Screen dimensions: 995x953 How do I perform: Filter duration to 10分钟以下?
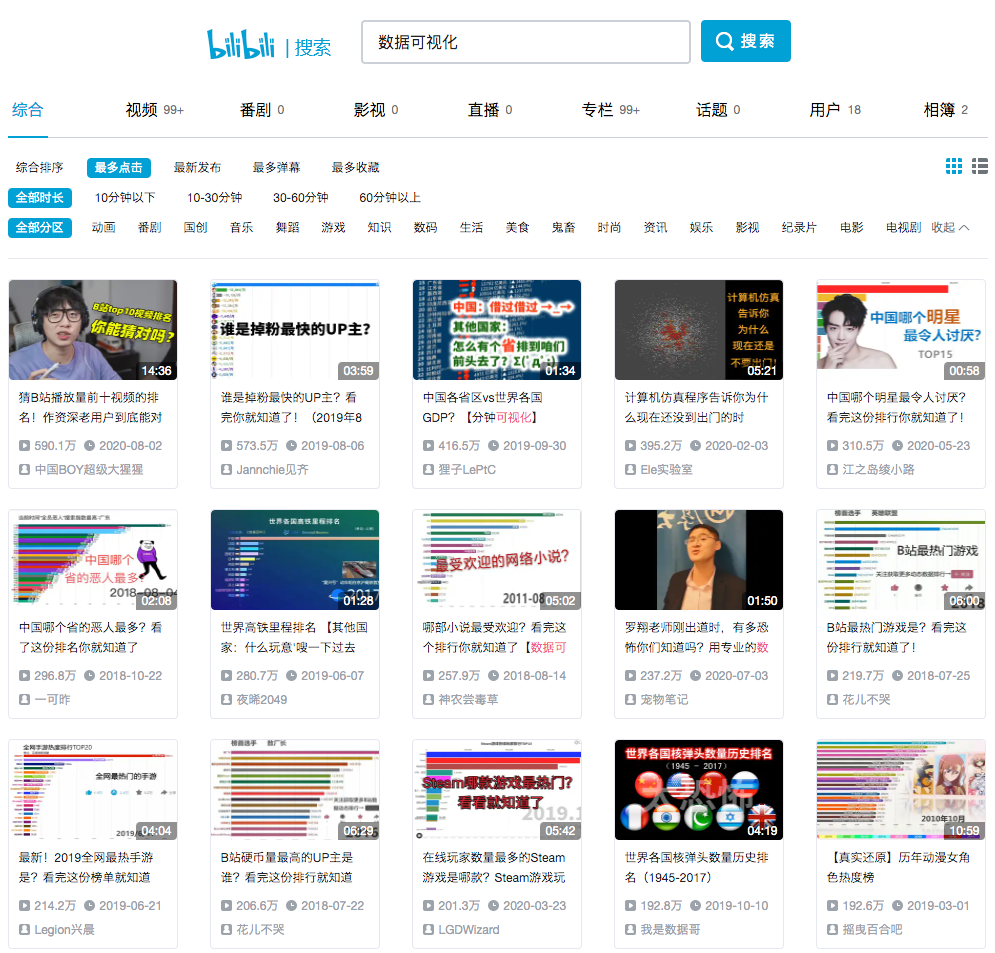[125, 197]
